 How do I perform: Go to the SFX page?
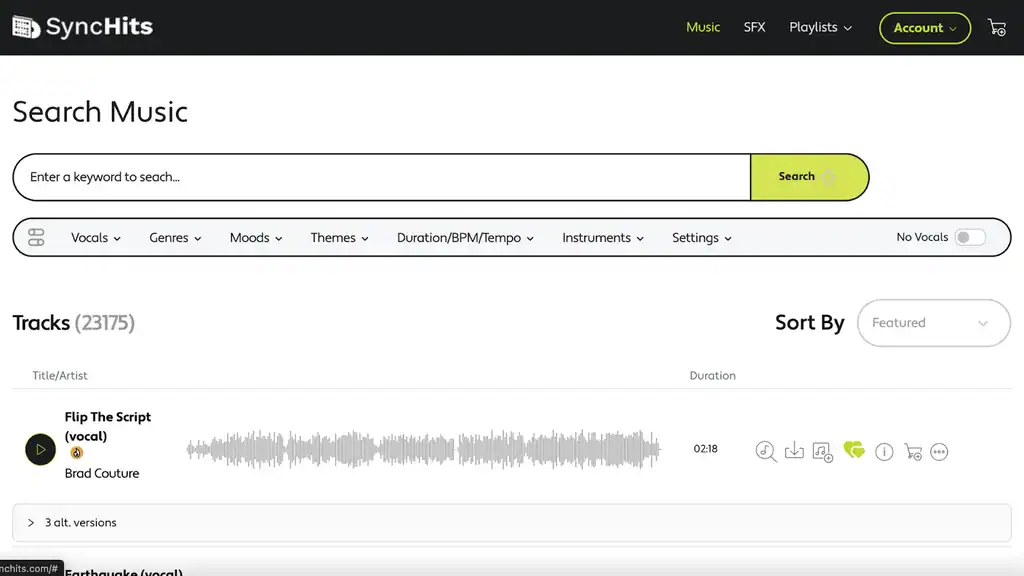[754, 28]
